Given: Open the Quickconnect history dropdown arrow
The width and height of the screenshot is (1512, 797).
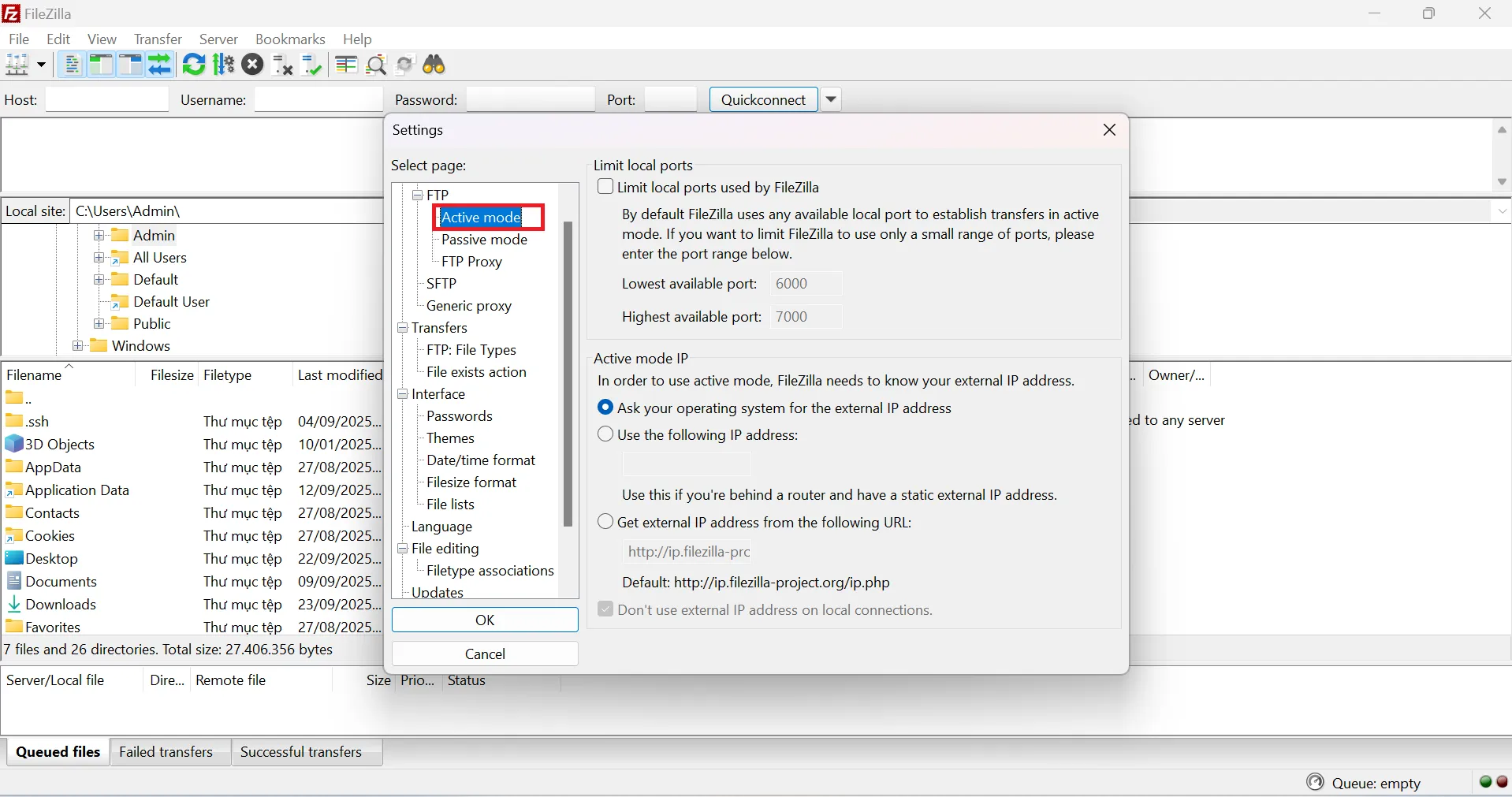Looking at the screenshot, I should tap(832, 100).
